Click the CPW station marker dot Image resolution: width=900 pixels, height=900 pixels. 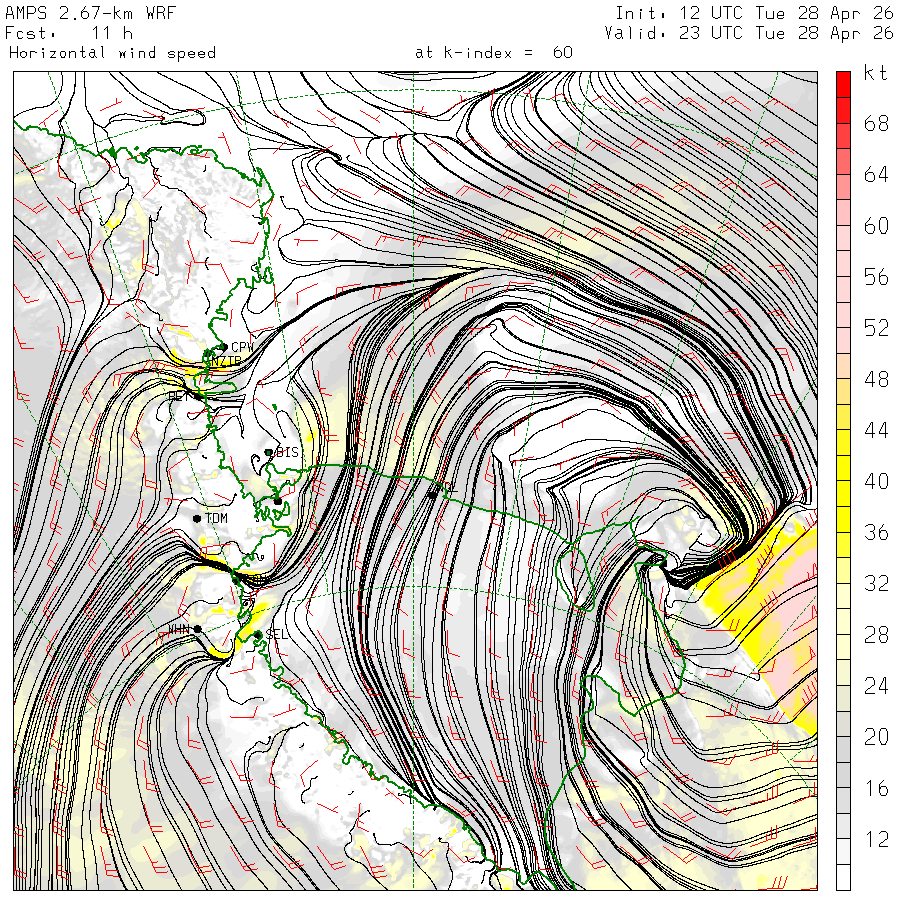pos(224,347)
